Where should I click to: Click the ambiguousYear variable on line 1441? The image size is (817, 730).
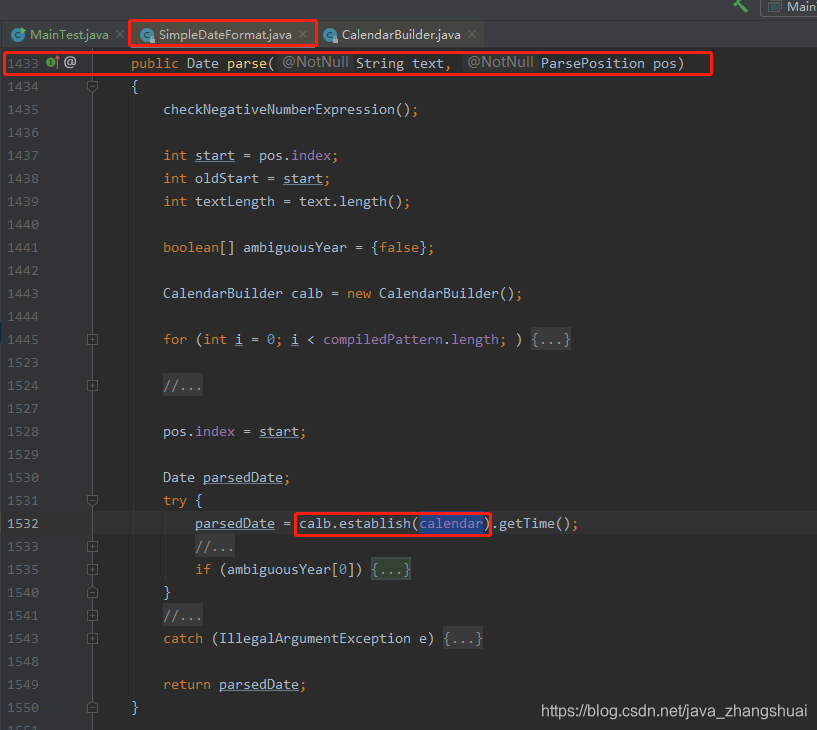click(x=294, y=248)
